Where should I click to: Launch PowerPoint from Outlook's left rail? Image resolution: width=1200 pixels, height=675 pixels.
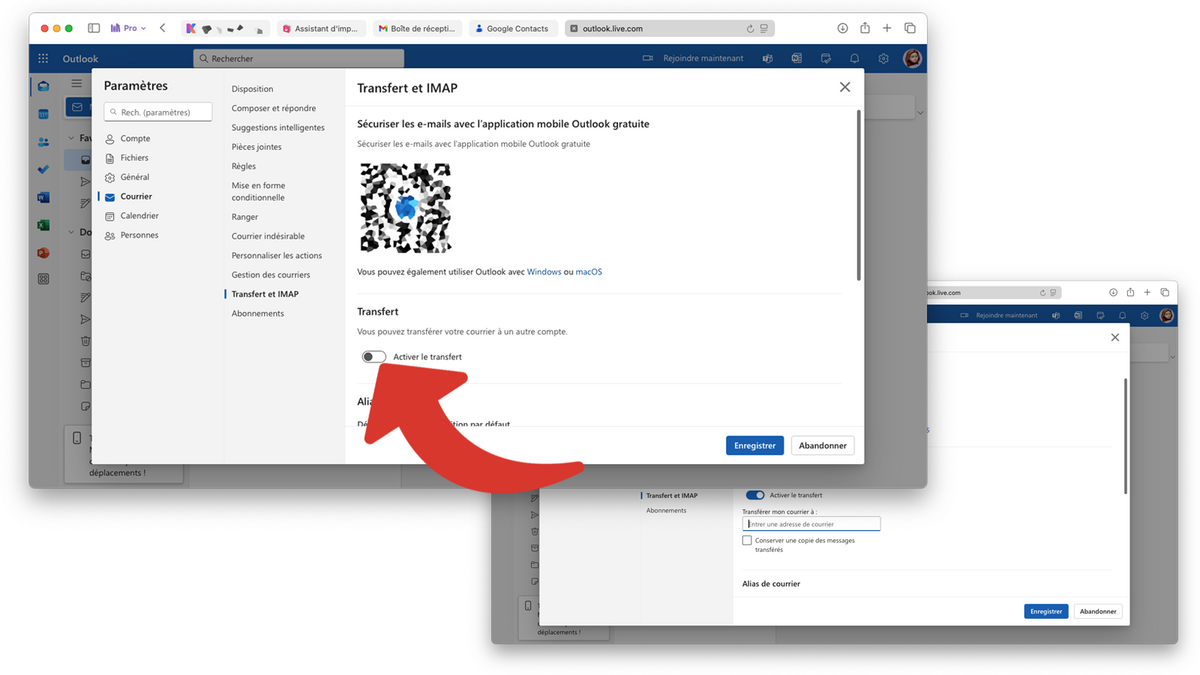[x=43, y=253]
